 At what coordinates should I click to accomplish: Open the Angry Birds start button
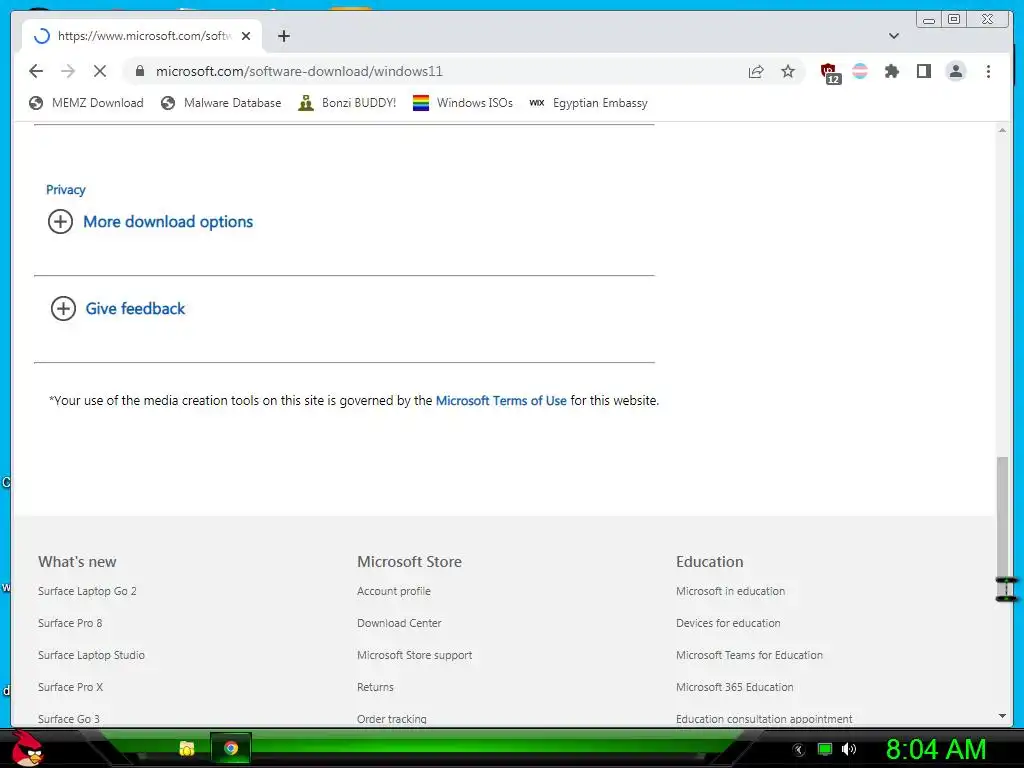tap(27, 748)
